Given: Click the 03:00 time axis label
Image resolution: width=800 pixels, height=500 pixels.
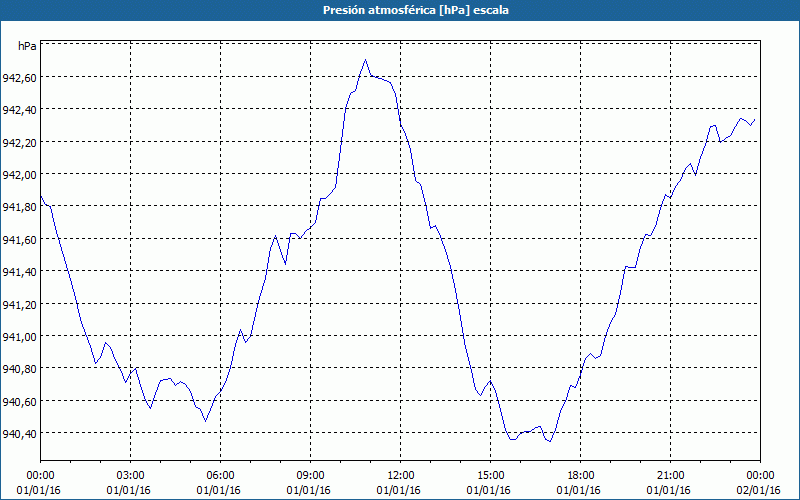Looking at the screenshot, I should [131, 476].
